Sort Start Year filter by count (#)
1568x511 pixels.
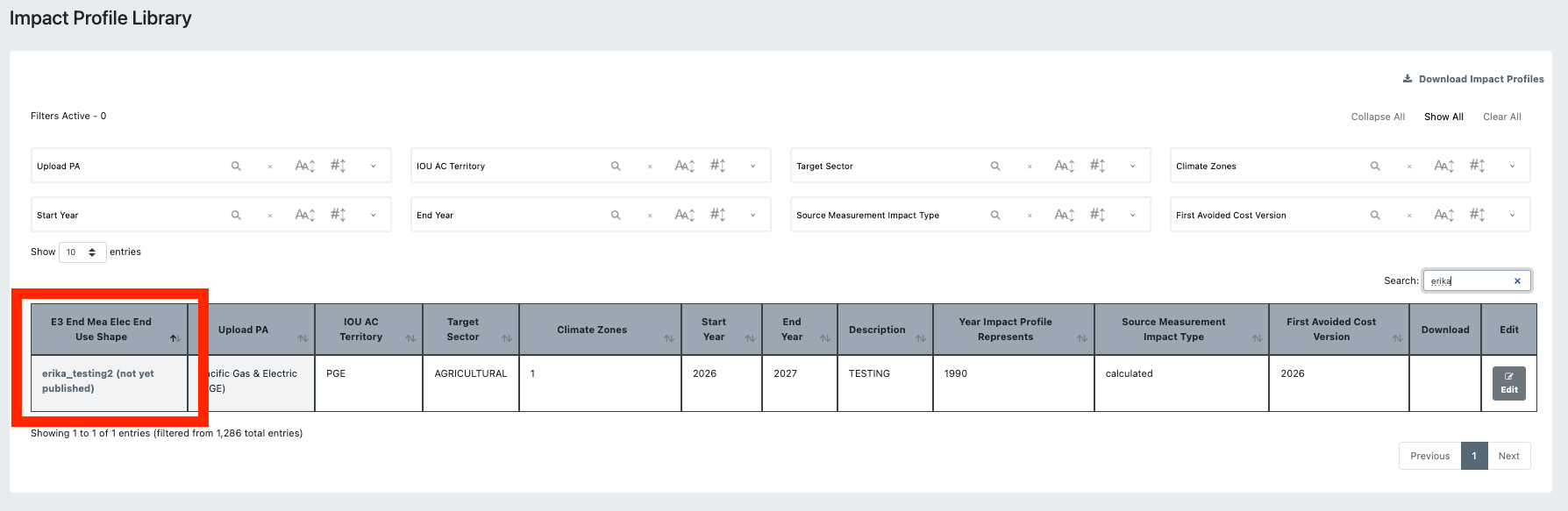tap(339, 215)
